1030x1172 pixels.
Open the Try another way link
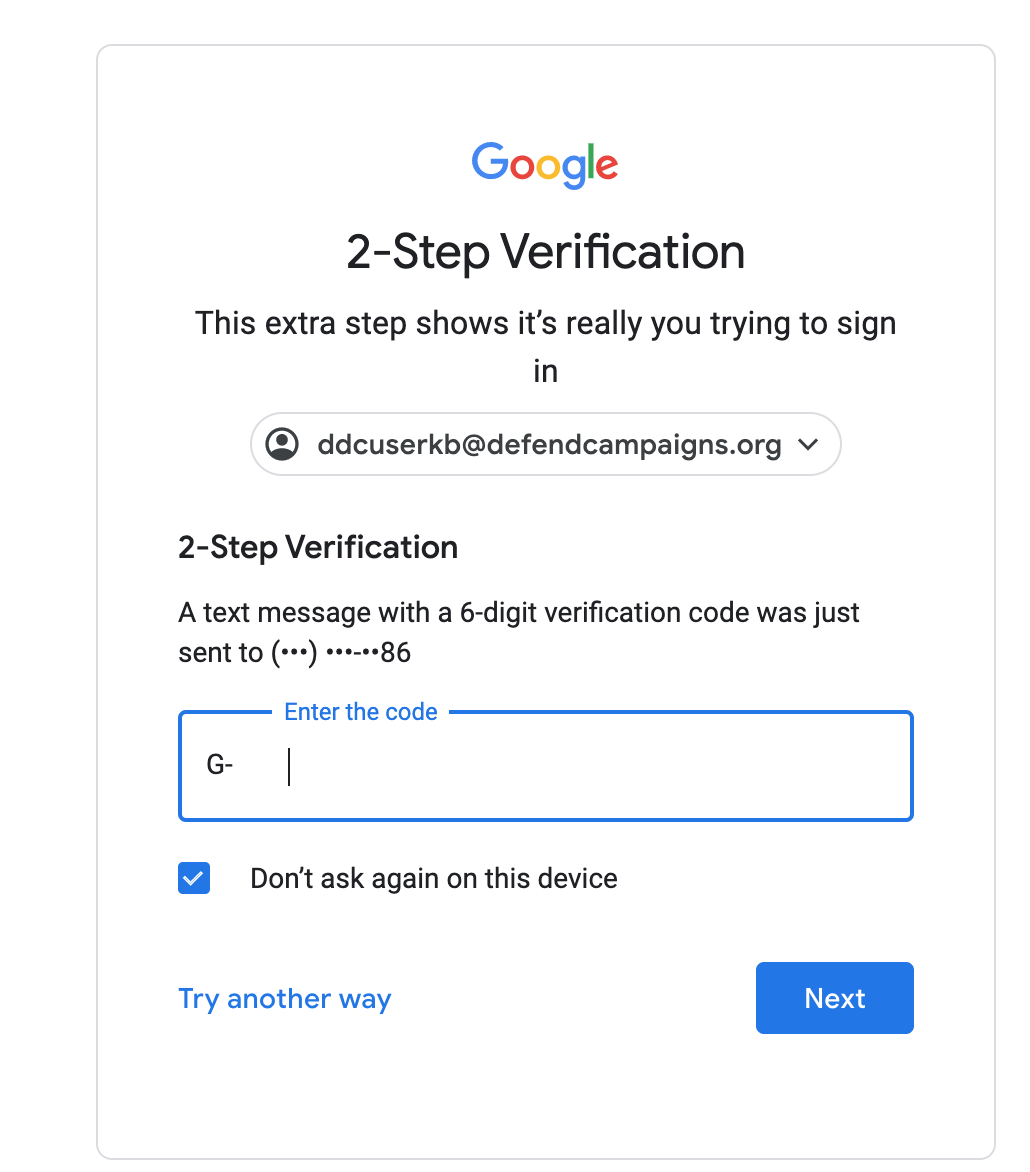pos(285,999)
